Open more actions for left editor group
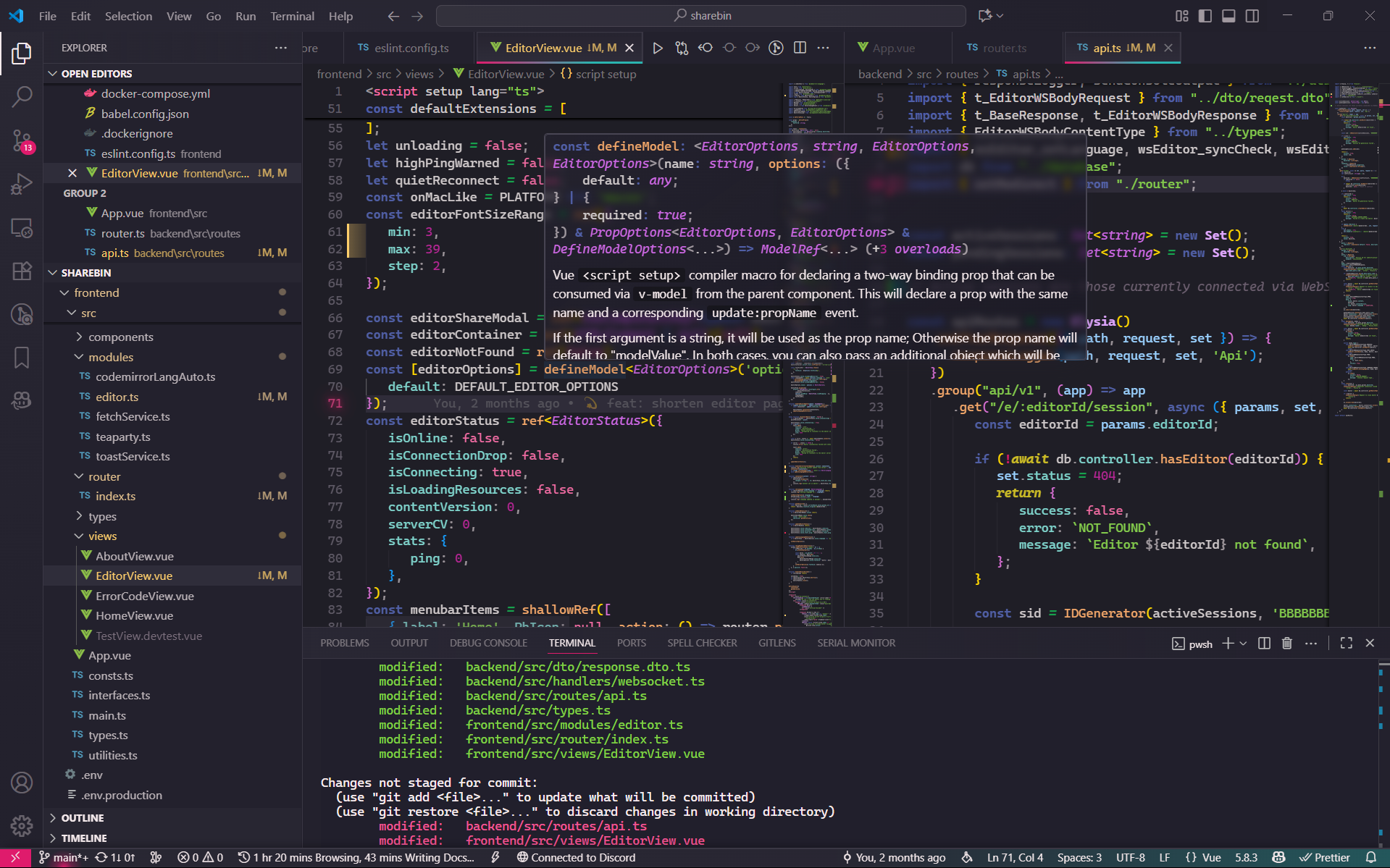The height and width of the screenshot is (868, 1390). (x=824, y=48)
